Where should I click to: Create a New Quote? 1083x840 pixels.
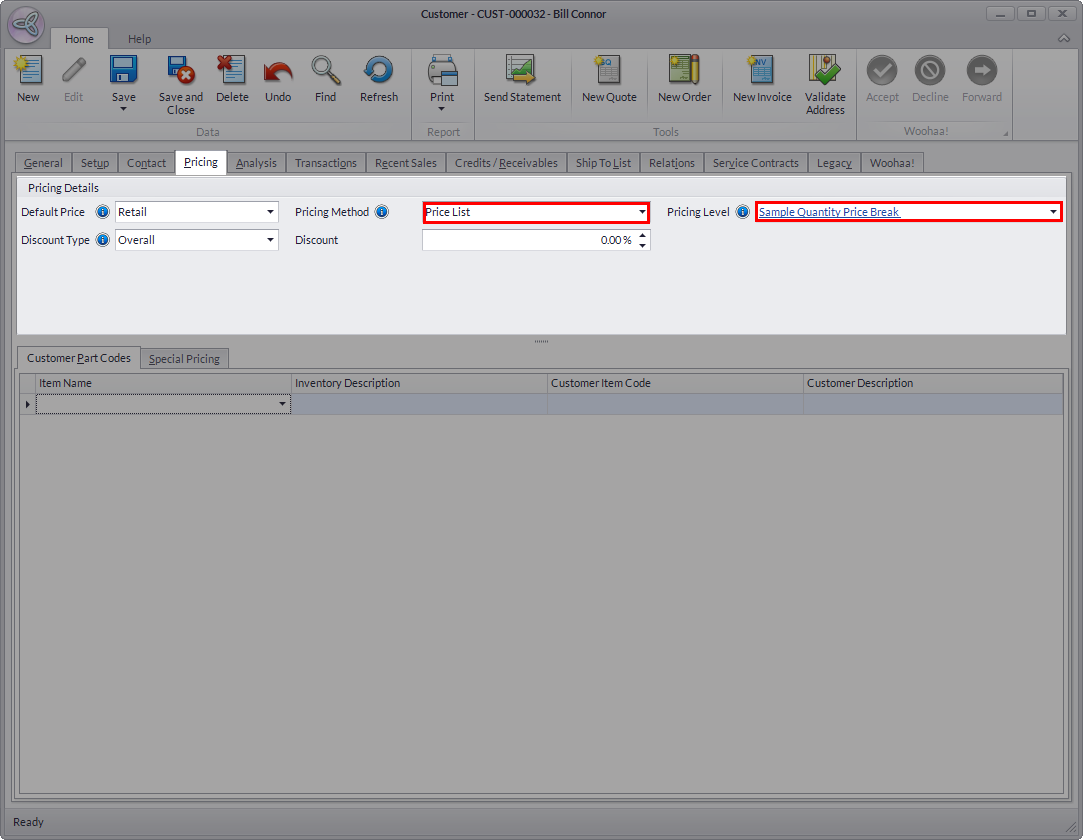[609, 72]
